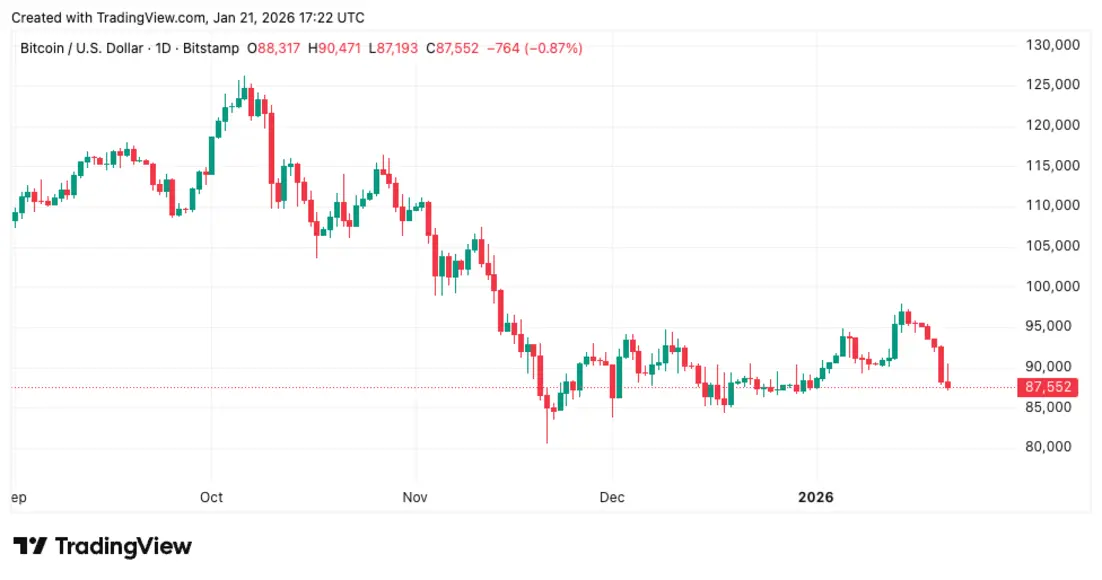This screenshot has height=580, width=1102.
Task: Select the High value H90,471
Action: click(x=335, y=49)
